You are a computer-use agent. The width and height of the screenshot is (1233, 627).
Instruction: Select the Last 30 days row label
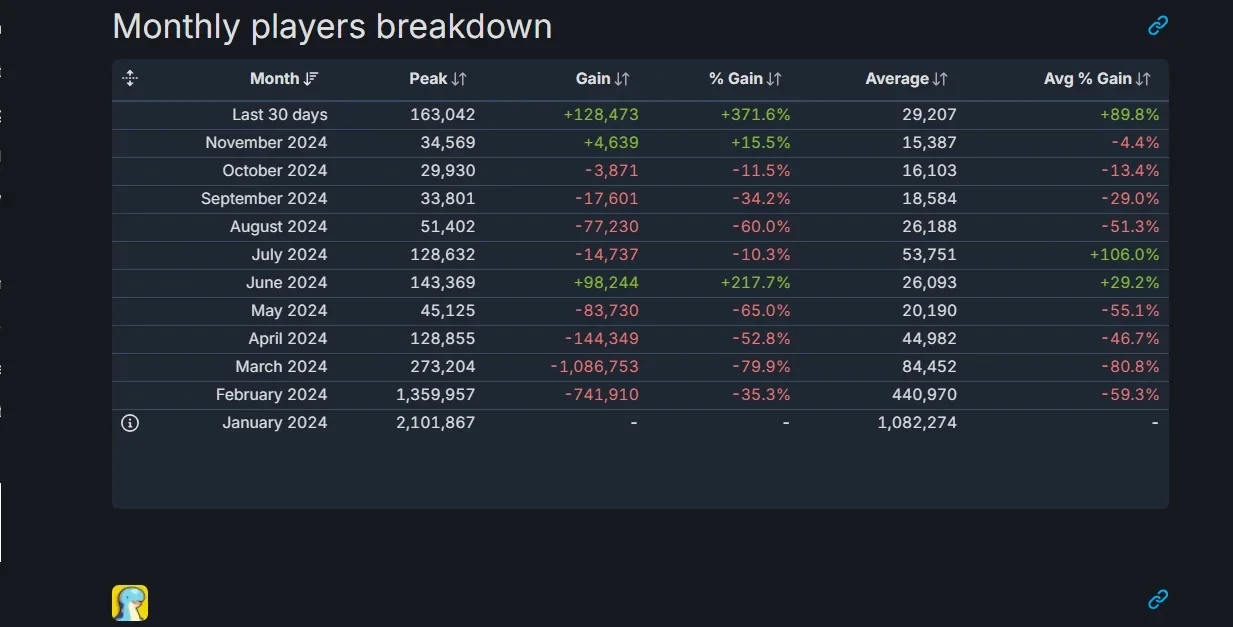(280, 115)
